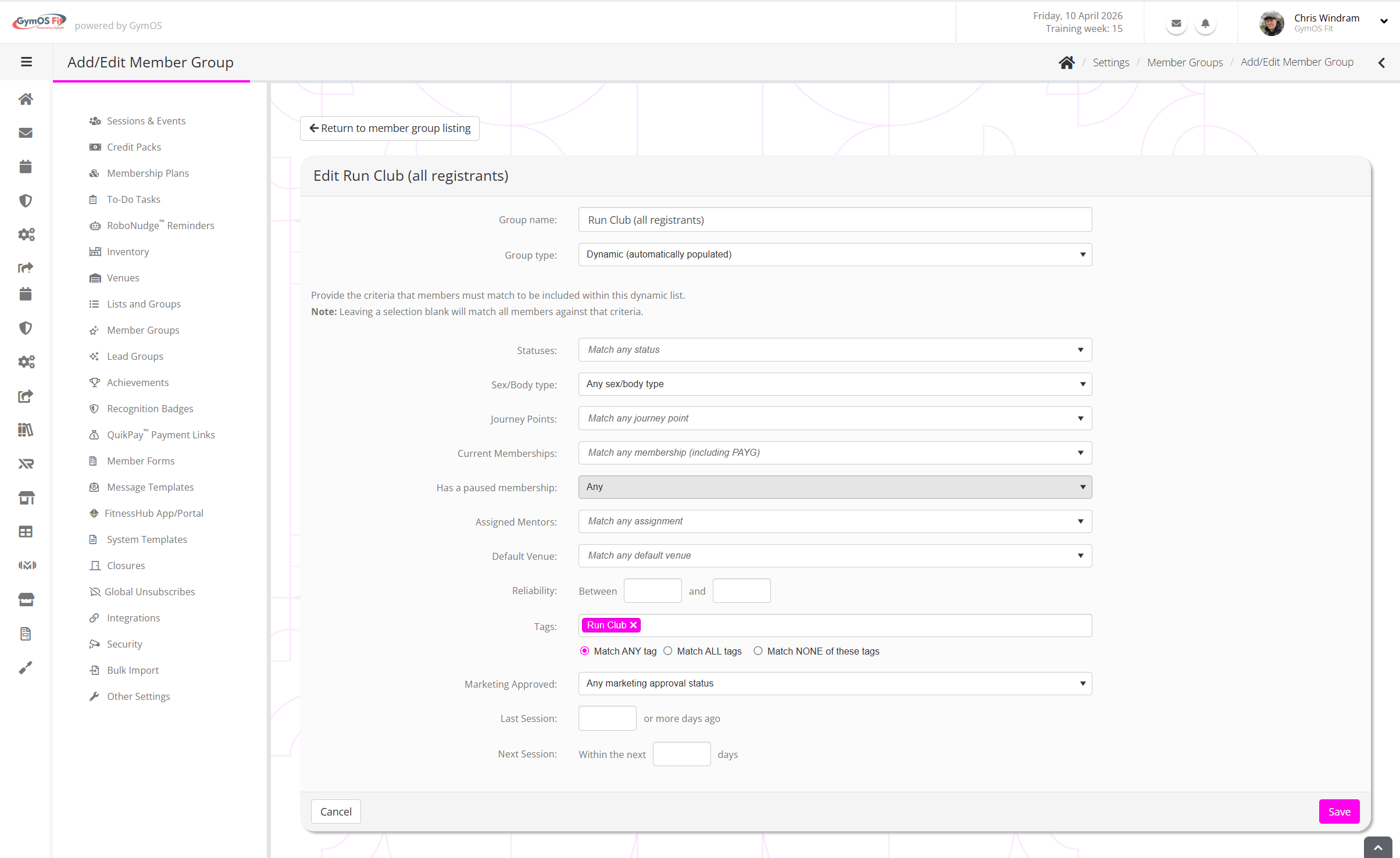
Task: Click the pink Save button
Action: (1339, 811)
